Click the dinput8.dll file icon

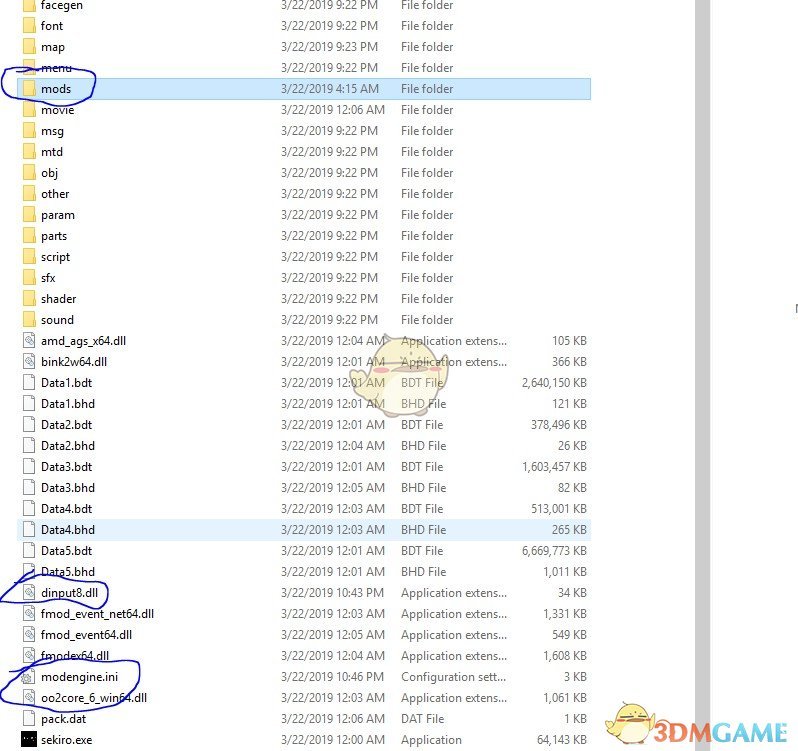(x=29, y=593)
